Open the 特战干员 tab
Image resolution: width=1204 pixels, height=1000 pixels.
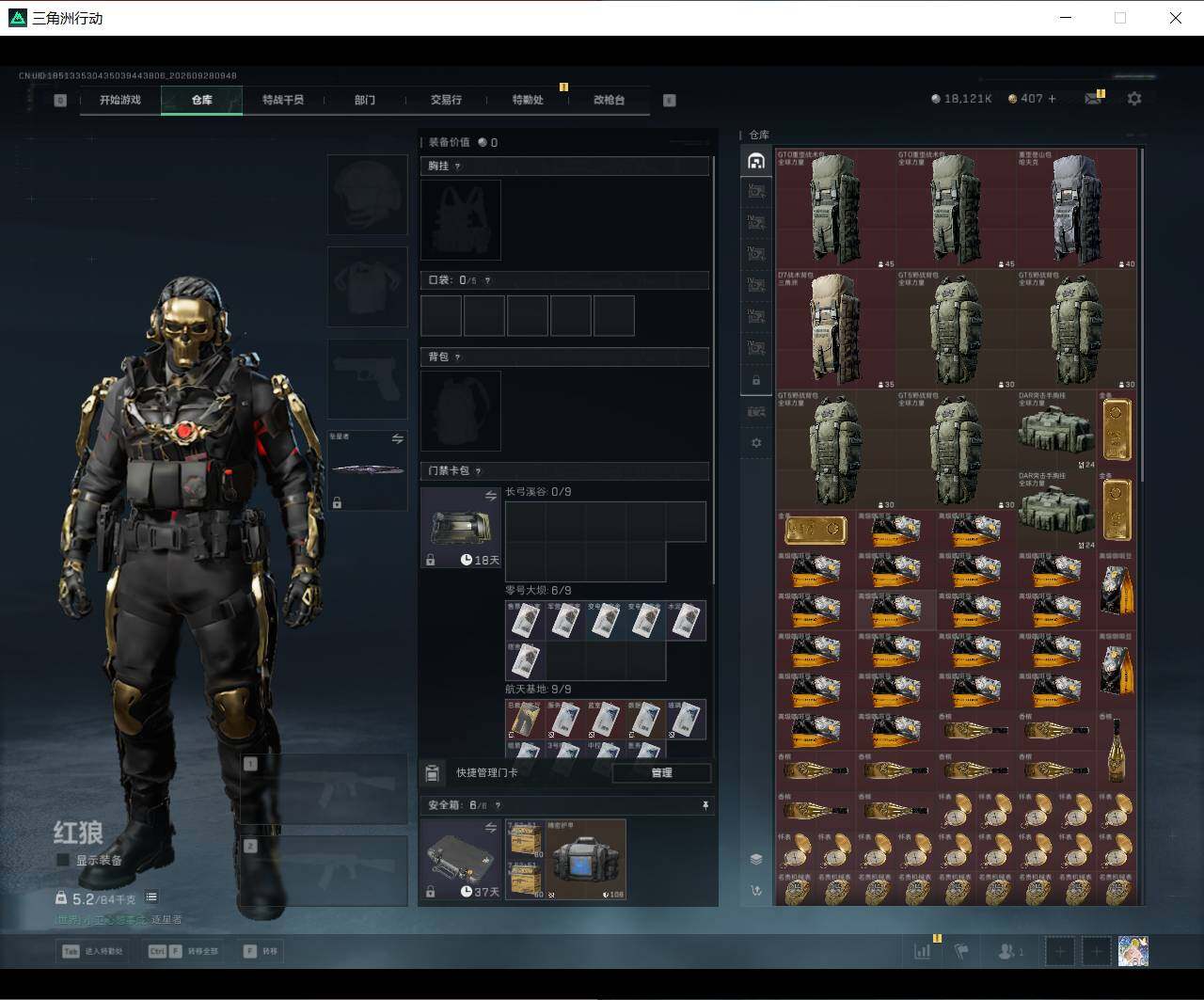[283, 100]
